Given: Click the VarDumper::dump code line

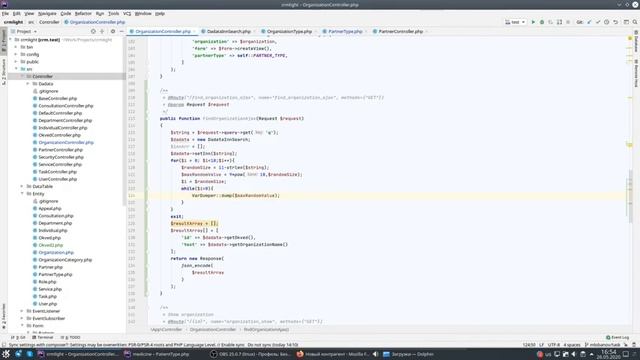Looking at the screenshot, I should 236,196.
